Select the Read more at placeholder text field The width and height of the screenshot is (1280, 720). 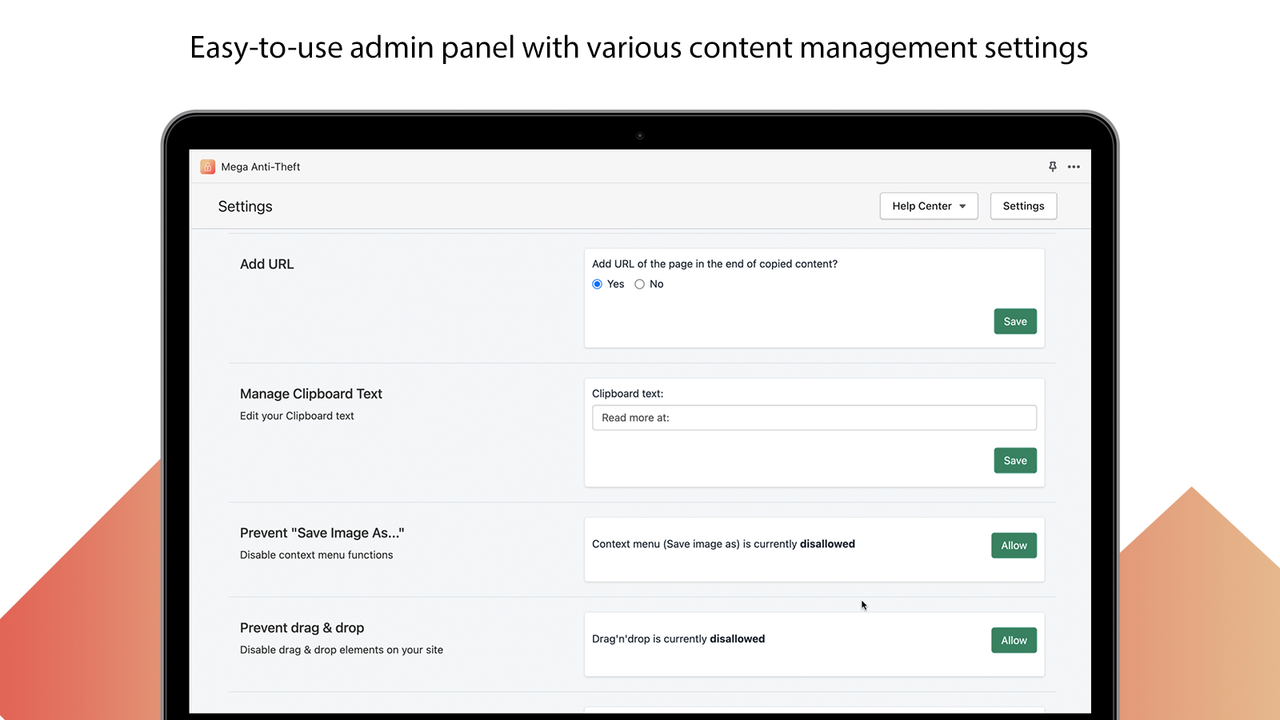[x=813, y=417]
